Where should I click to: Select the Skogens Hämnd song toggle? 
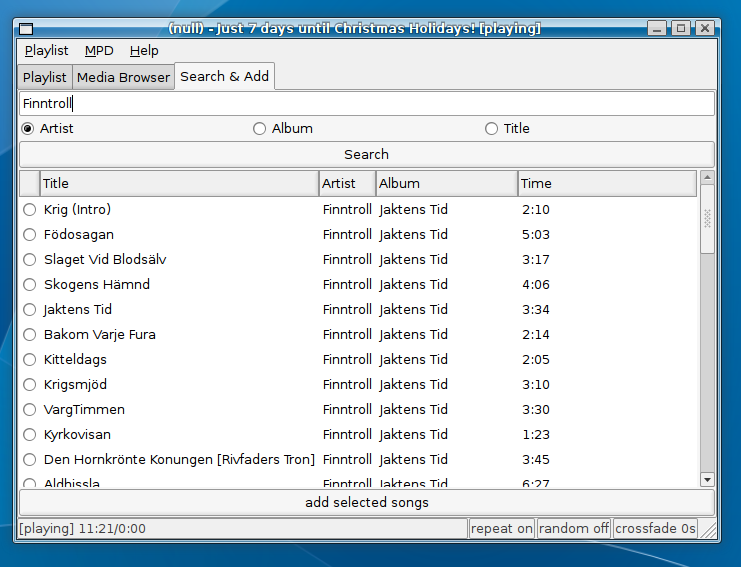[x=30, y=284]
